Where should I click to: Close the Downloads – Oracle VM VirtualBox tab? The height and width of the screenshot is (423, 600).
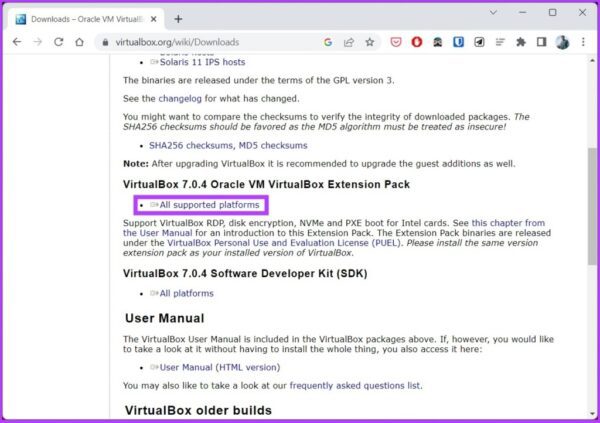pos(153,19)
